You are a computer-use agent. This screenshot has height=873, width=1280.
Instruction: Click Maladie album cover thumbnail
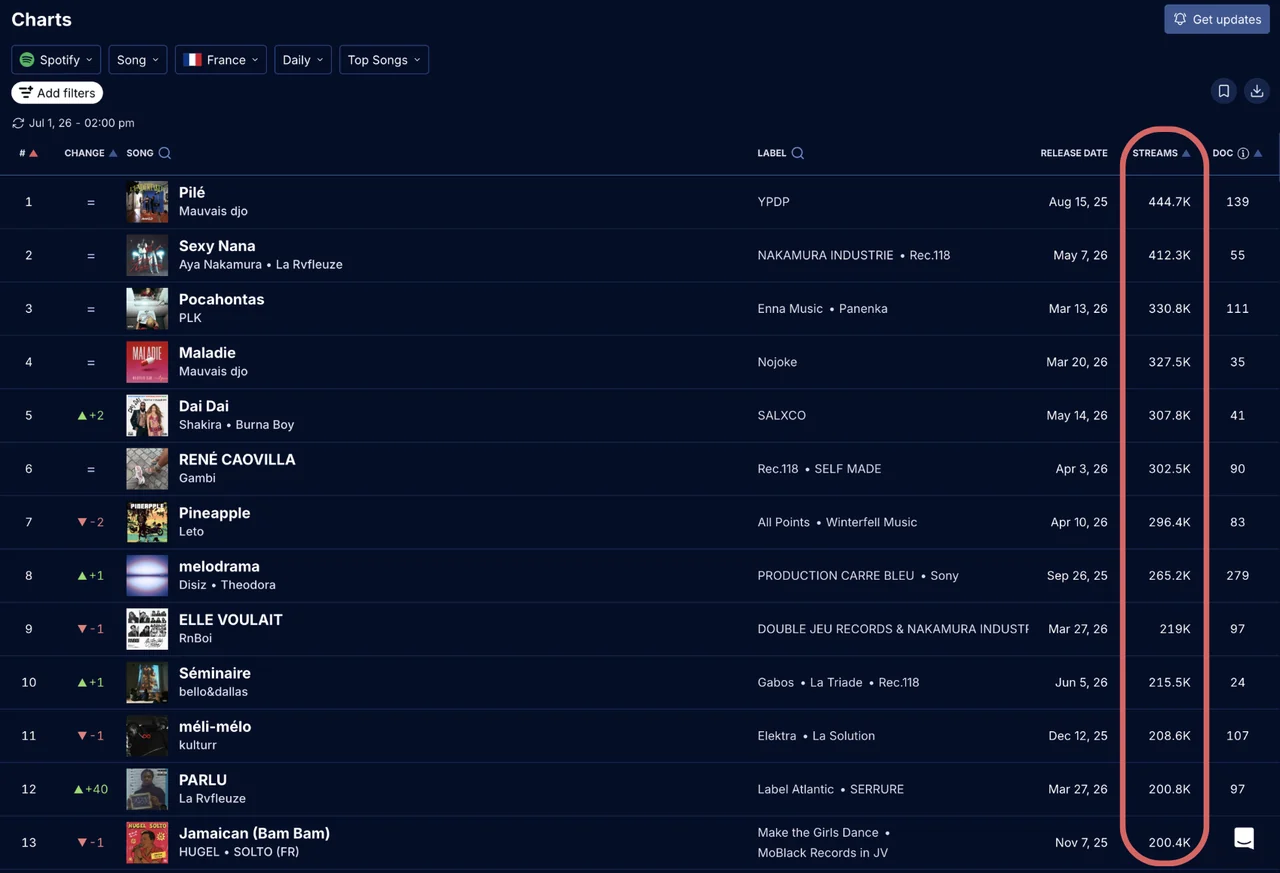[x=147, y=362]
